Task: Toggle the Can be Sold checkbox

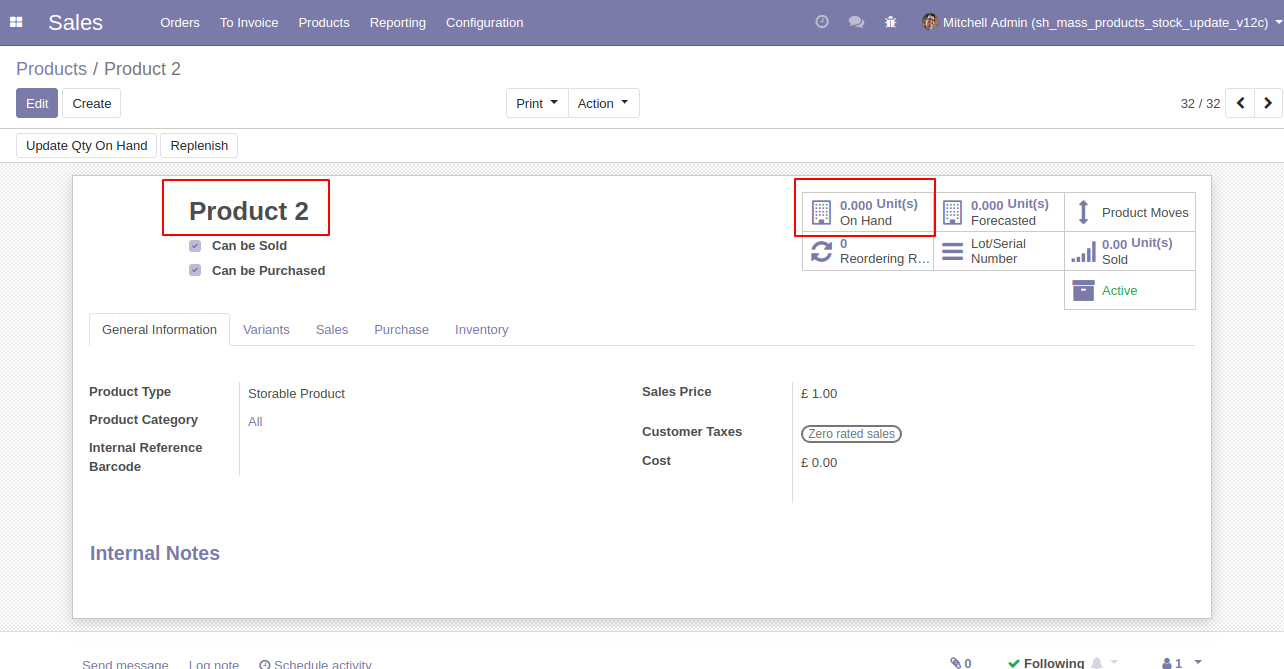Action: [195, 246]
